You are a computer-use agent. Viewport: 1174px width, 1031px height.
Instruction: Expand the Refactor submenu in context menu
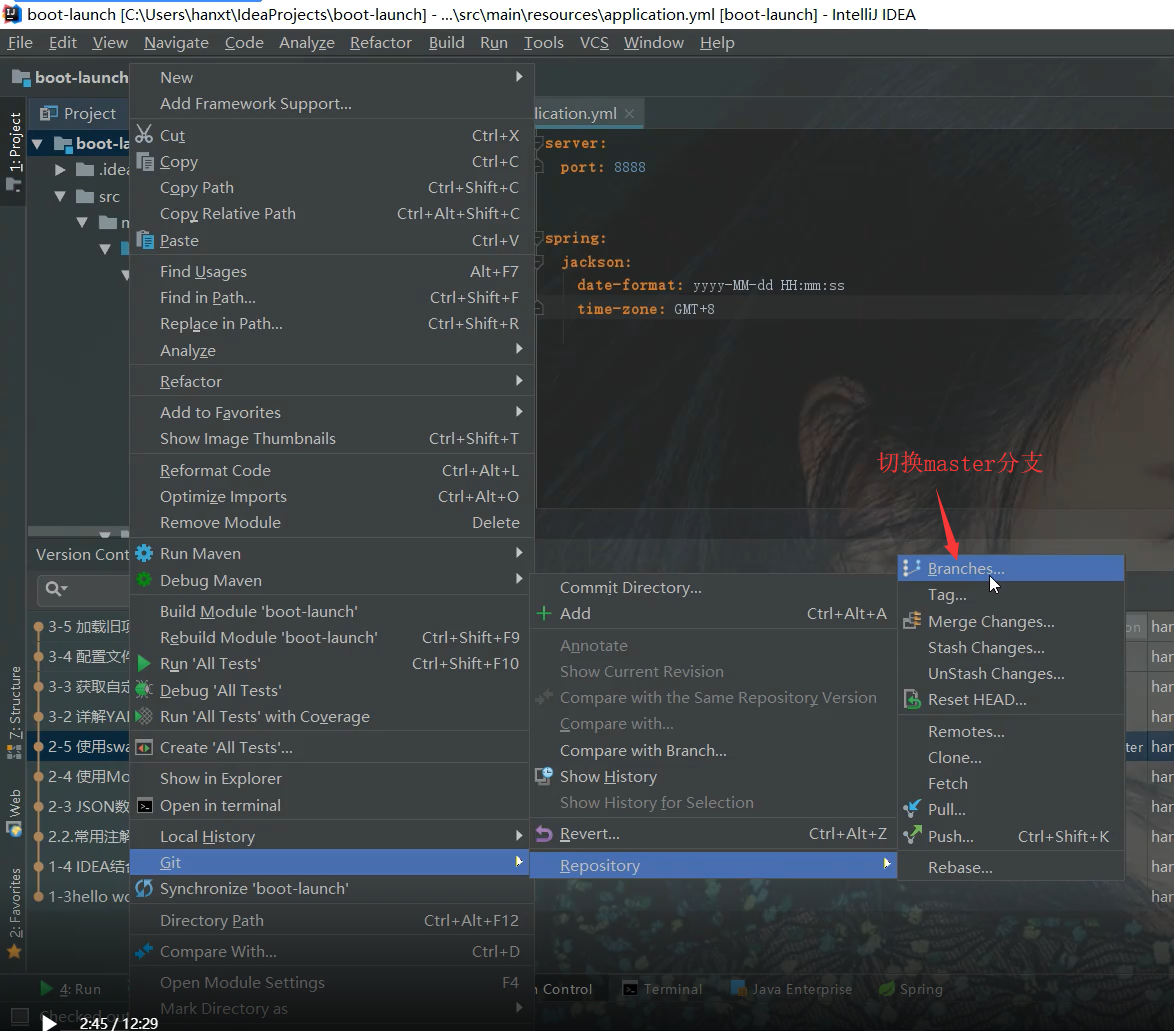pyautogui.click(x=519, y=380)
